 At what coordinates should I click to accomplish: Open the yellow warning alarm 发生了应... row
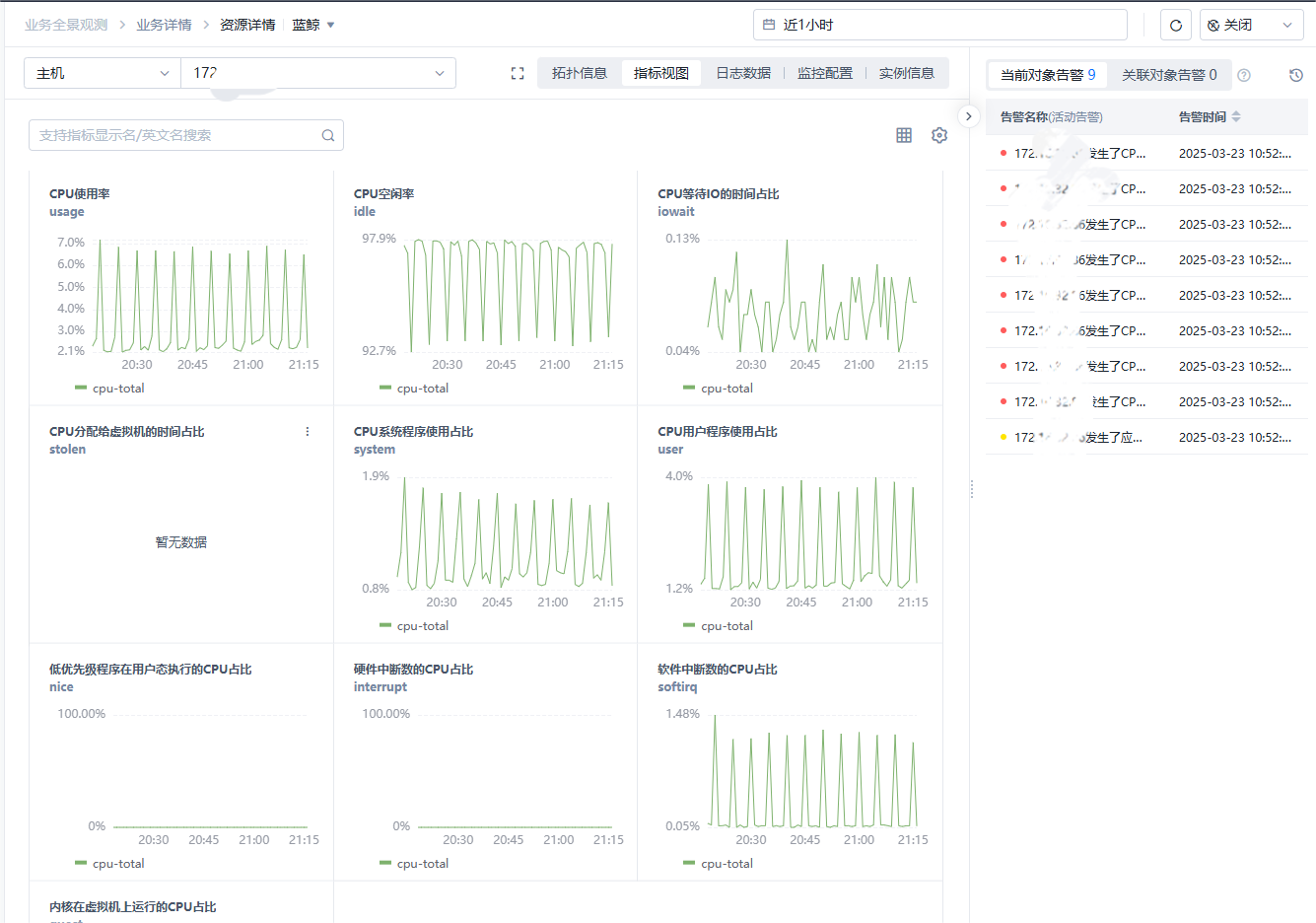1146,437
